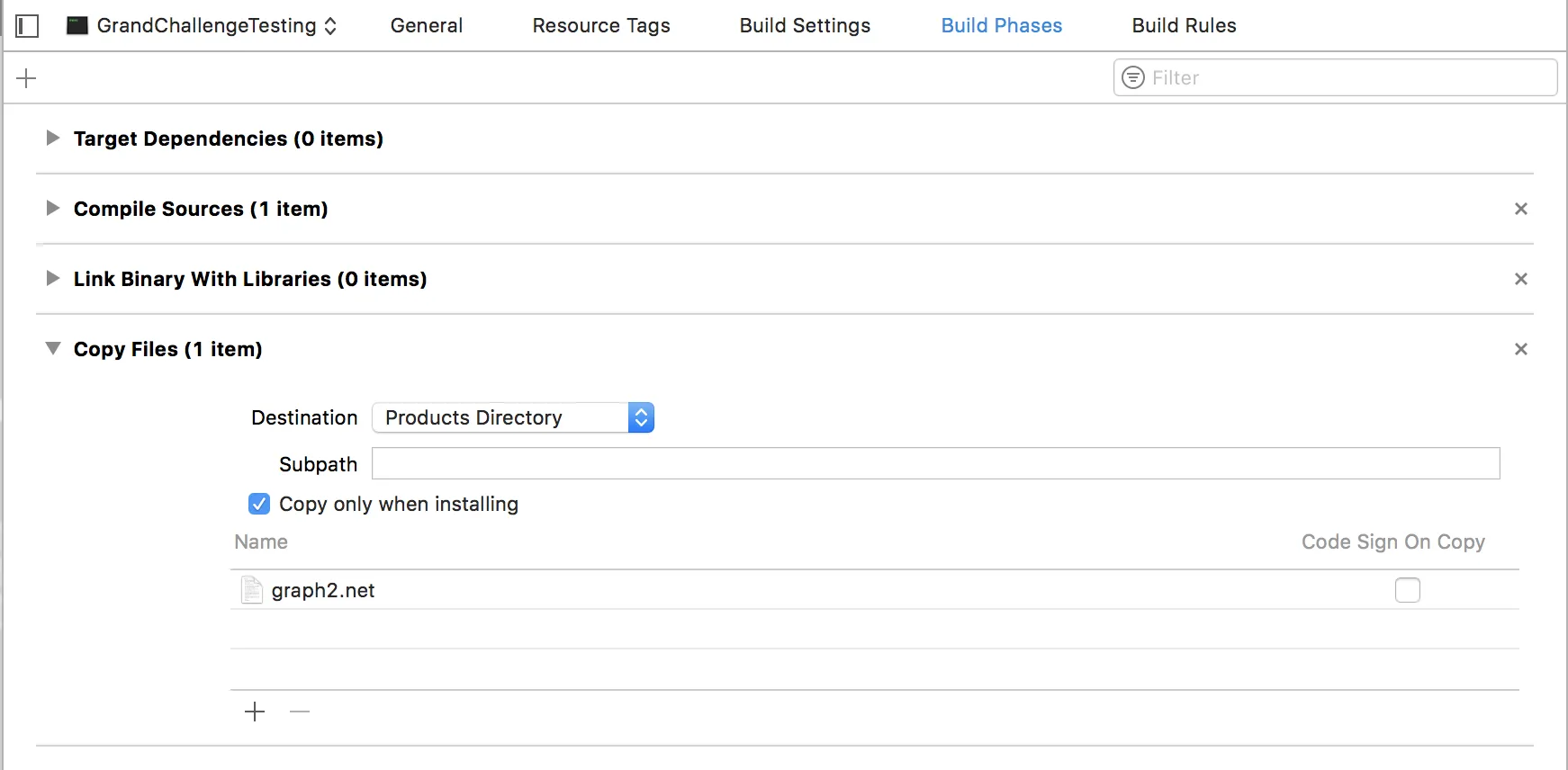The width and height of the screenshot is (1568, 770).
Task: Select the graph2.net file icon
Action: (x=252, y=590)
